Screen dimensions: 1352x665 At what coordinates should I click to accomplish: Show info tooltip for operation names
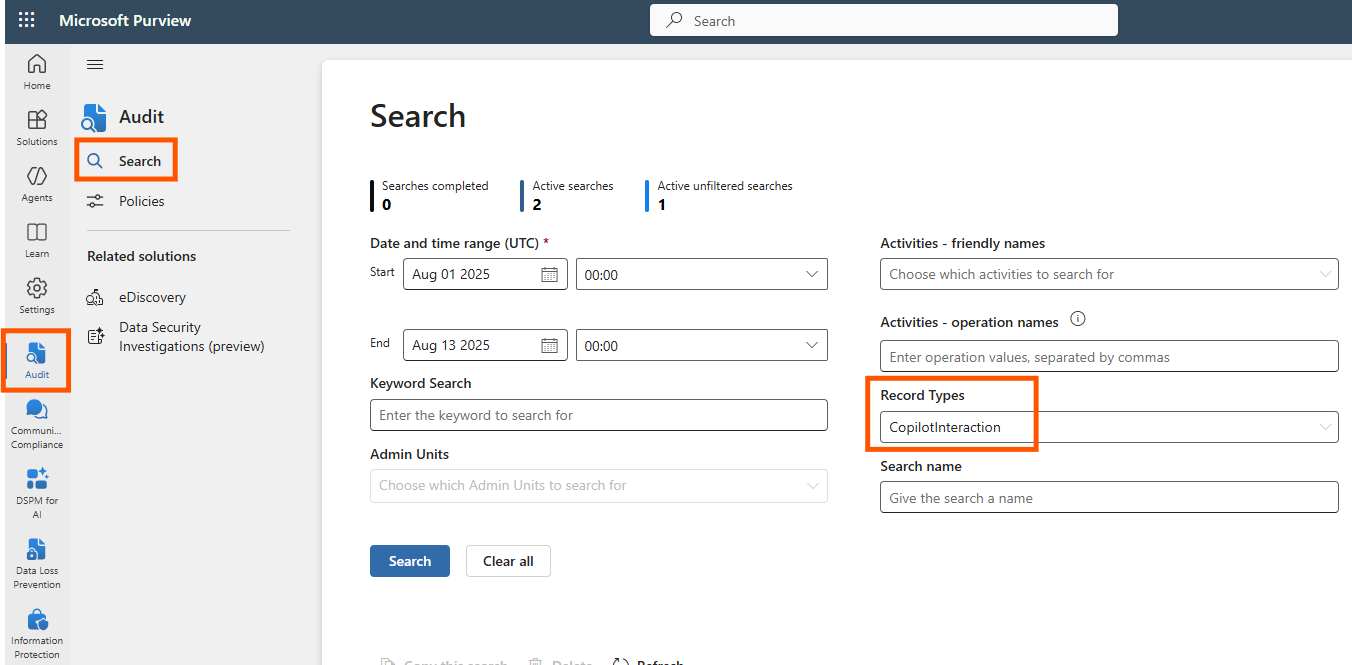point(1078,320)
